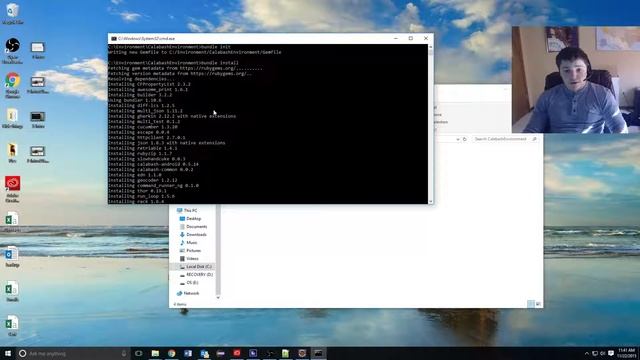This screenshot has height=360, width=640.
Task: Click the Explorer search magnifier icon
Action: [x=534, y=139]
